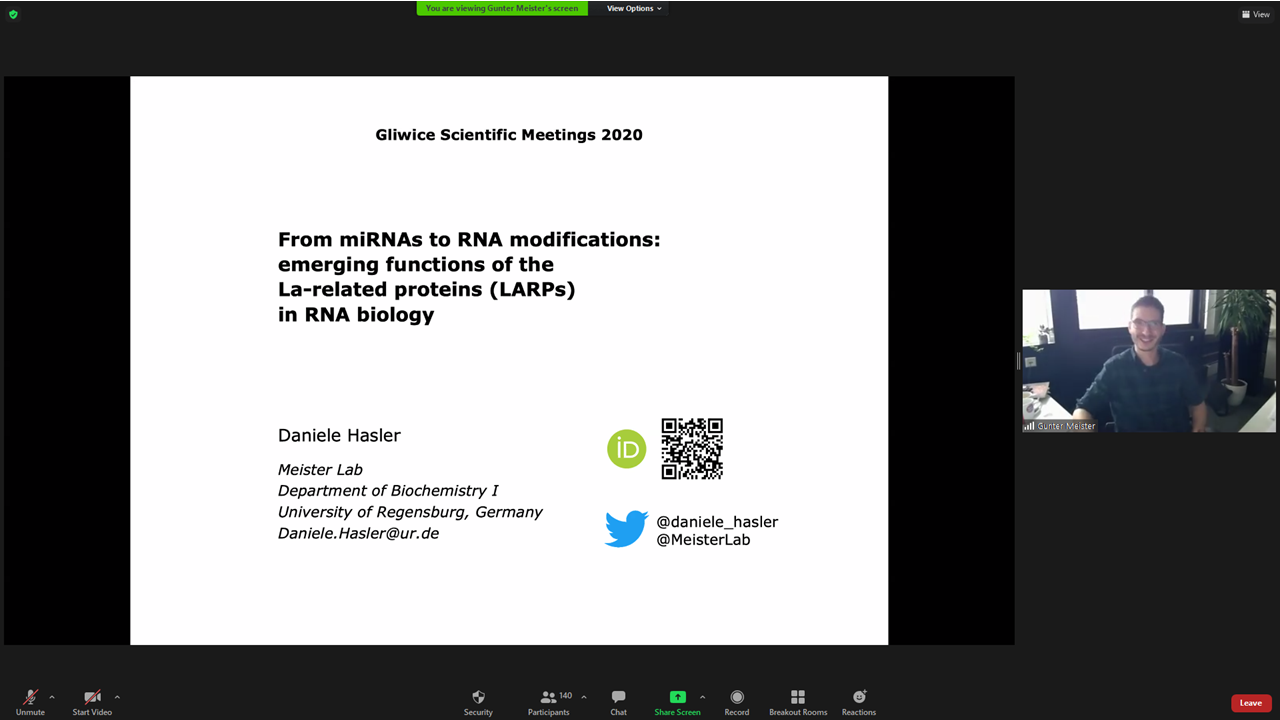Open the Participants panel
1280x720 pixels.
coord(549,698)
